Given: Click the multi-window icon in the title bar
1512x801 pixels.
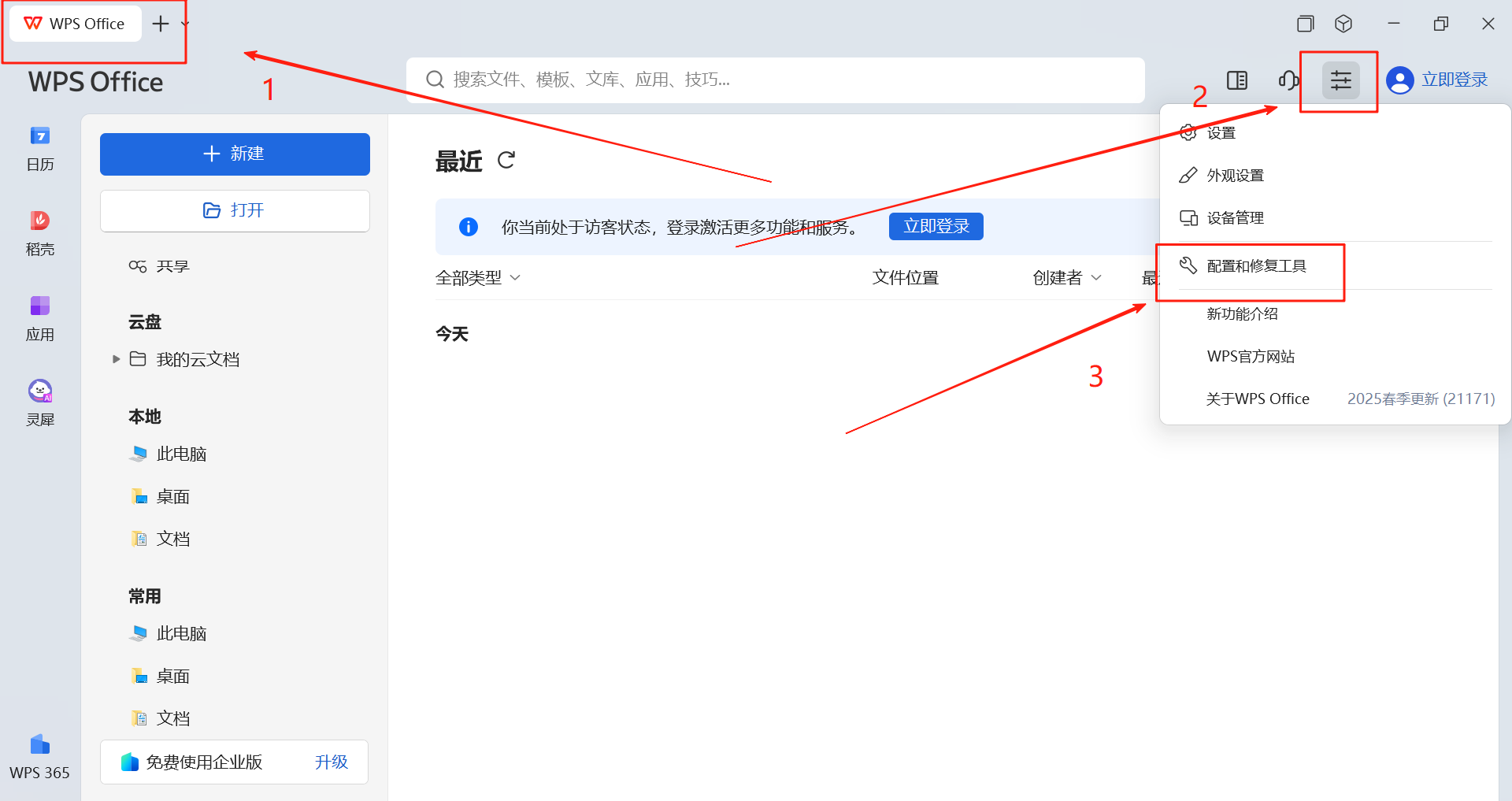Looking at the screenshot, I should click(x=1305, y=24).
